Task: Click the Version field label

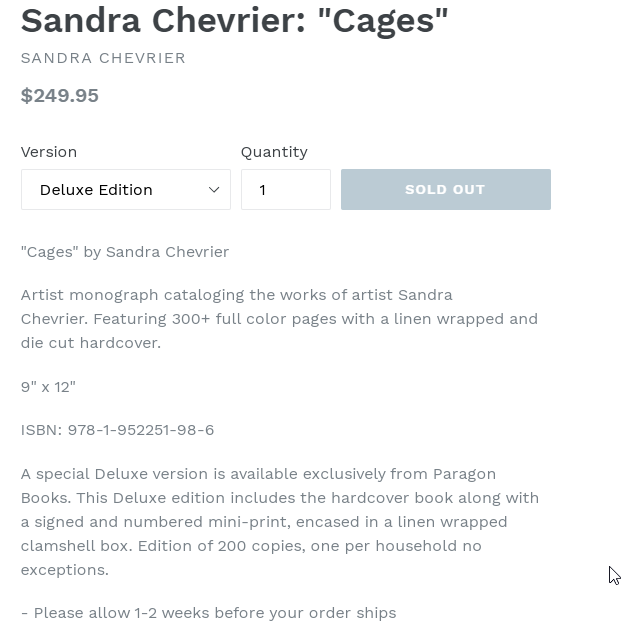Action: (49, 152)
